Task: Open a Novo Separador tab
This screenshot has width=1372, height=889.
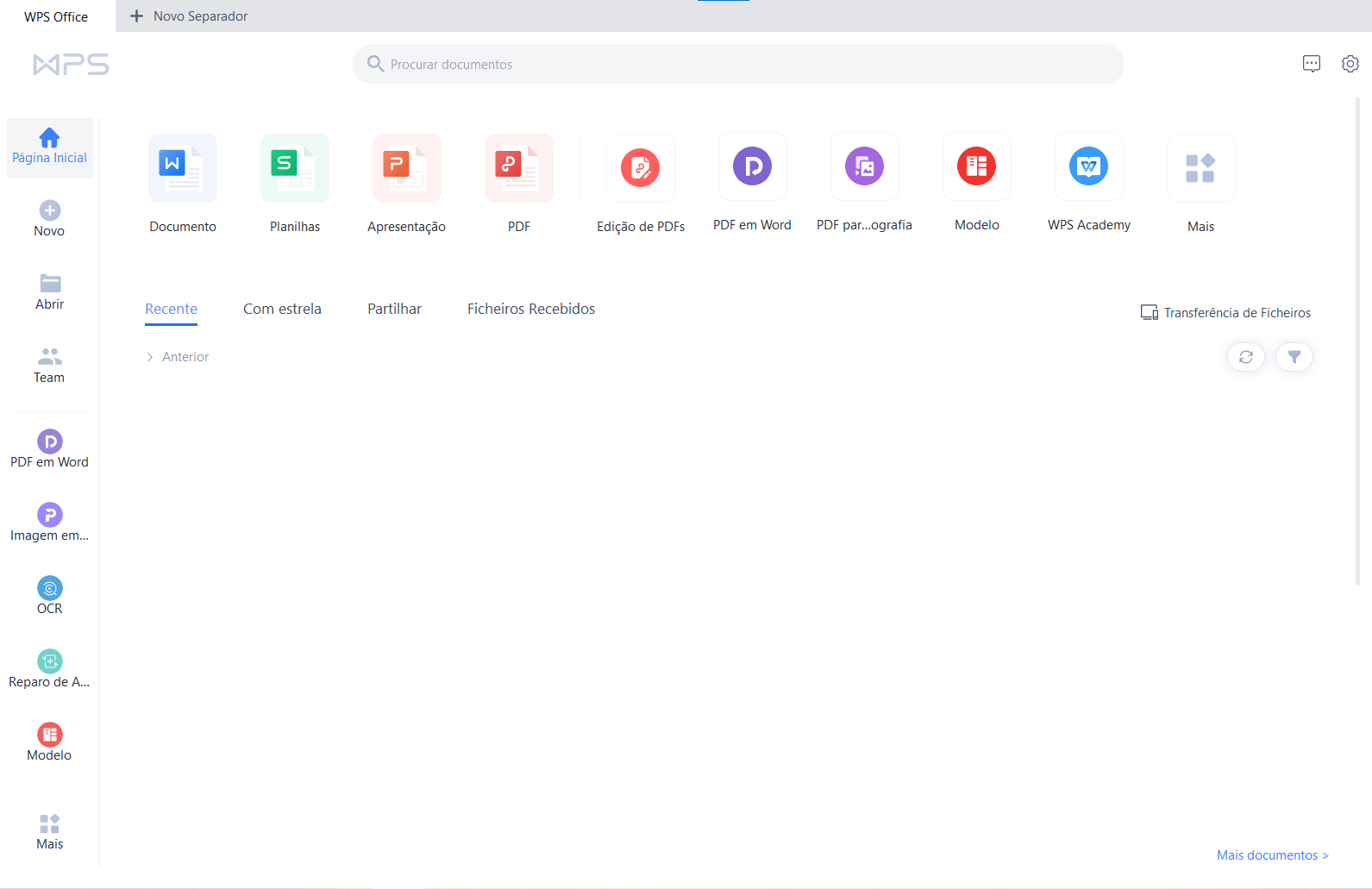Action: 189,16
